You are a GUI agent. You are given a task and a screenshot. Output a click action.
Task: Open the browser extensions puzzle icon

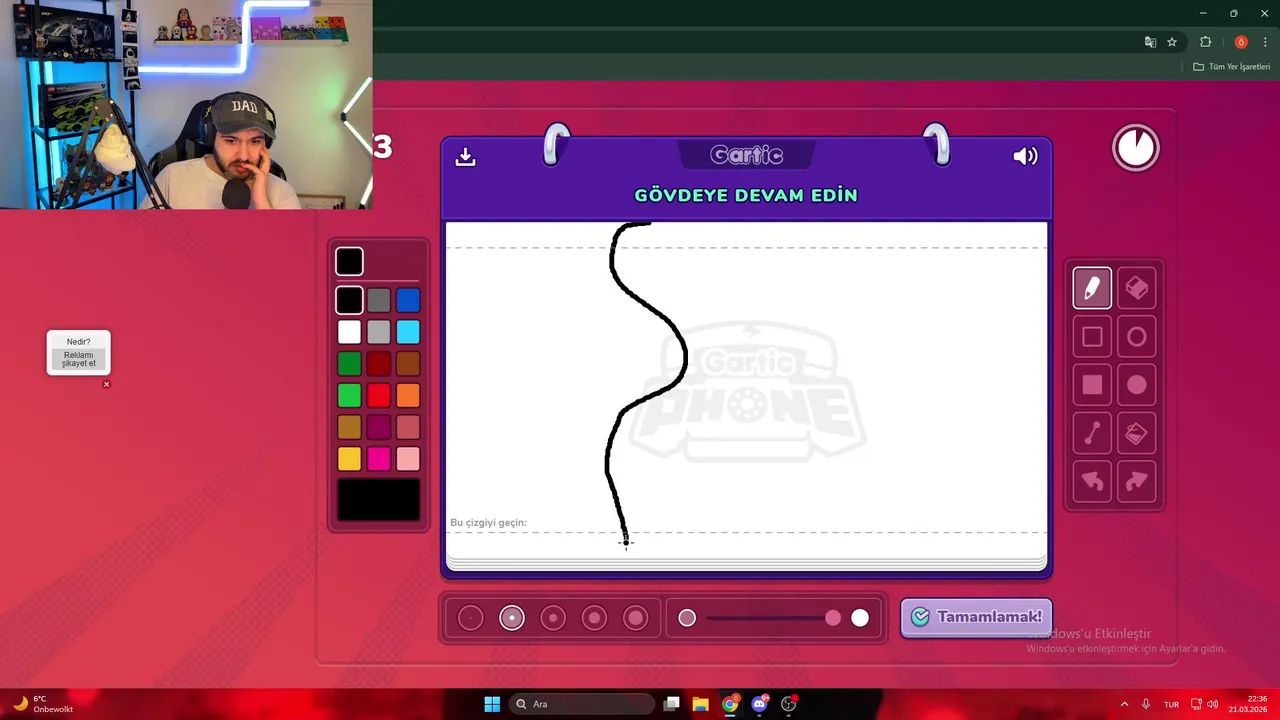pyautogui.click(x=1205, y=42)
